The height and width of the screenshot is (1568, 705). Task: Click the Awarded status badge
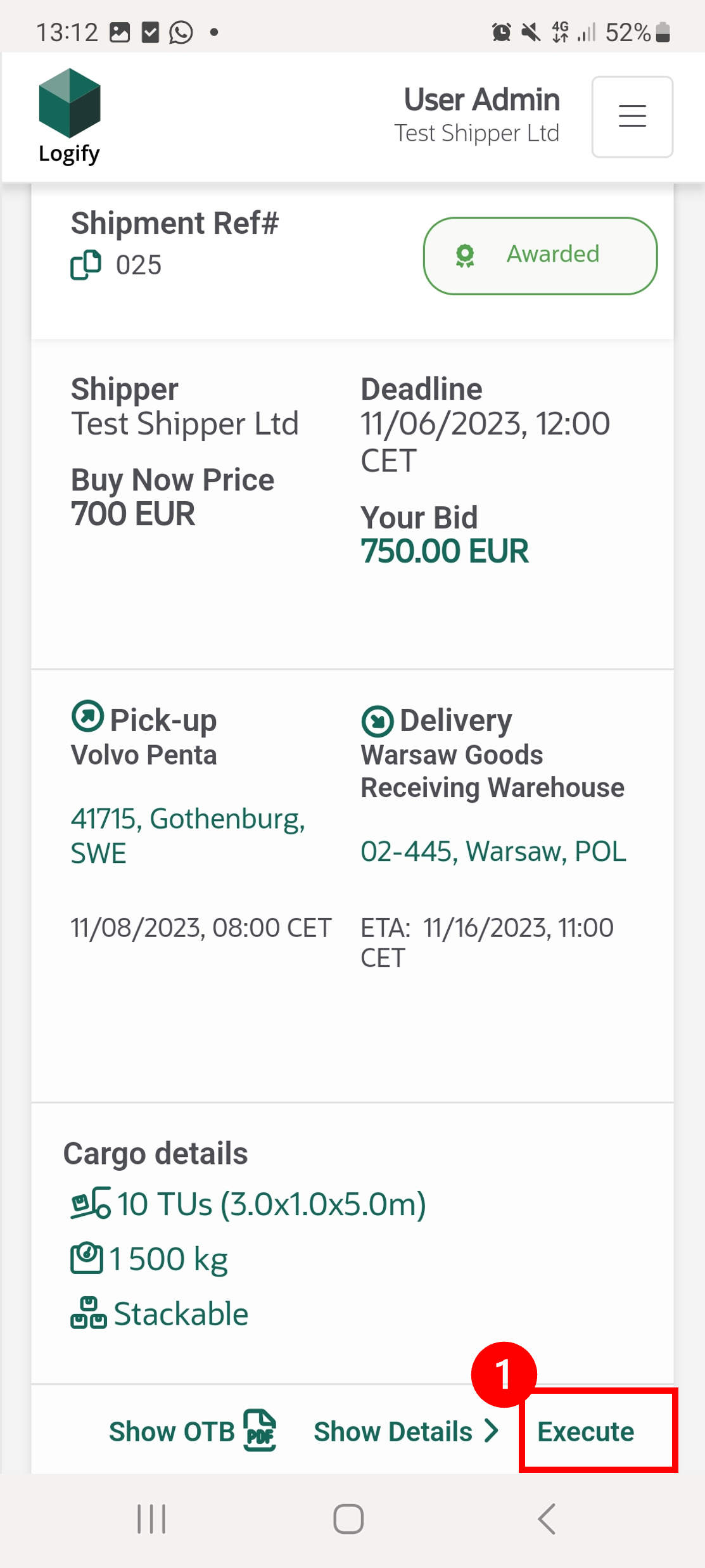click(540, 255)
